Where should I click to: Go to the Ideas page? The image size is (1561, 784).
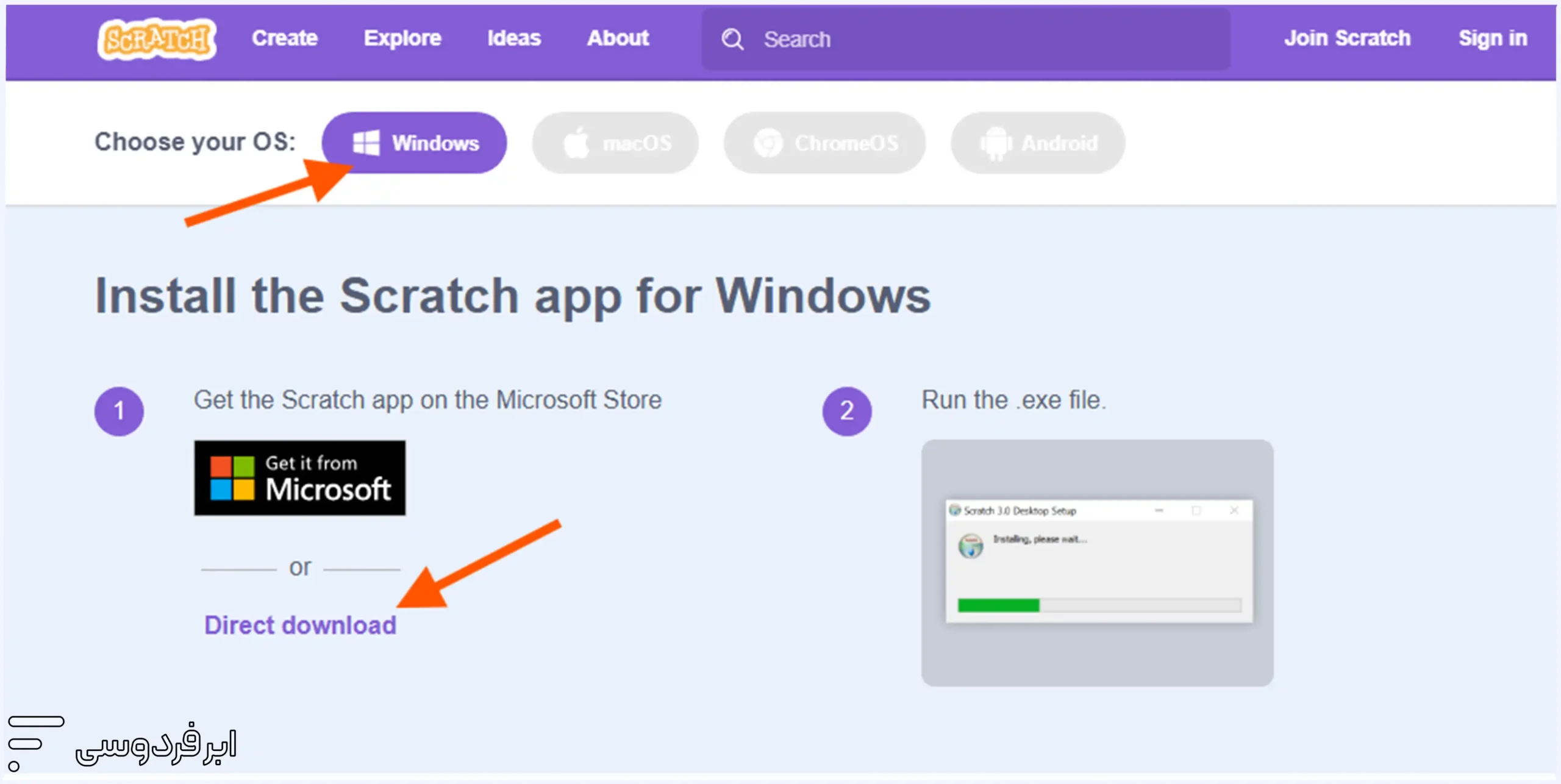click(513, 38)
